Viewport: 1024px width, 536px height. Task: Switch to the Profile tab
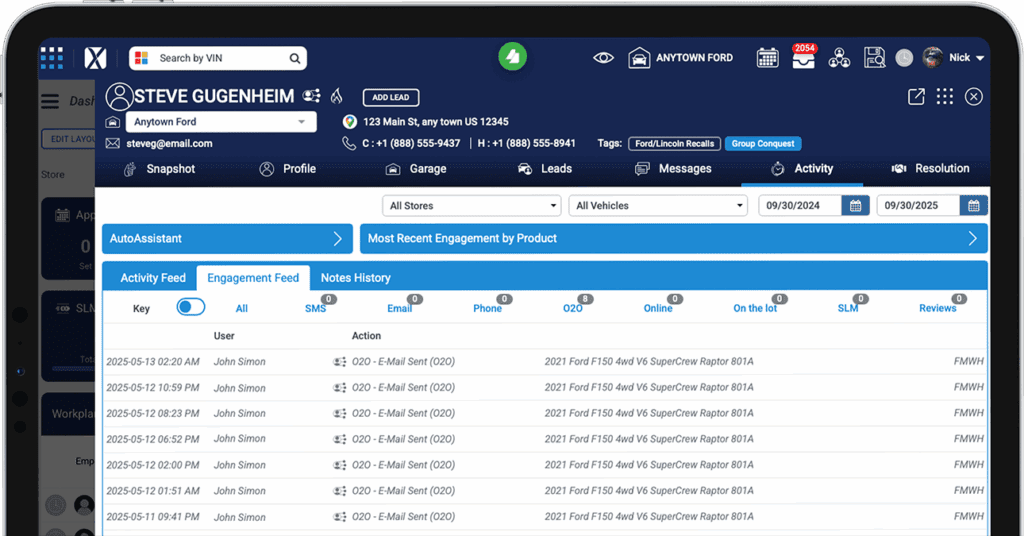(x=287, y=169)
